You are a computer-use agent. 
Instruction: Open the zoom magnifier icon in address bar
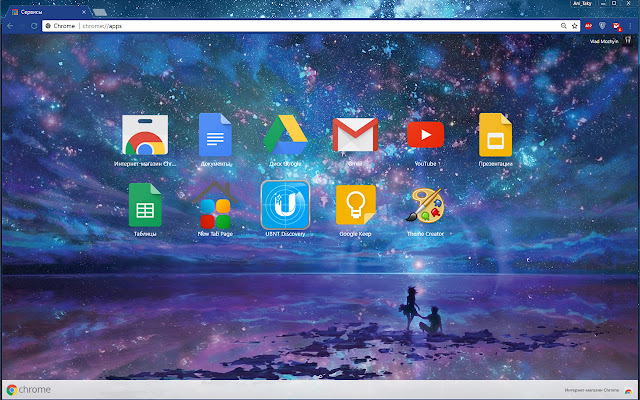coord(563,26)
